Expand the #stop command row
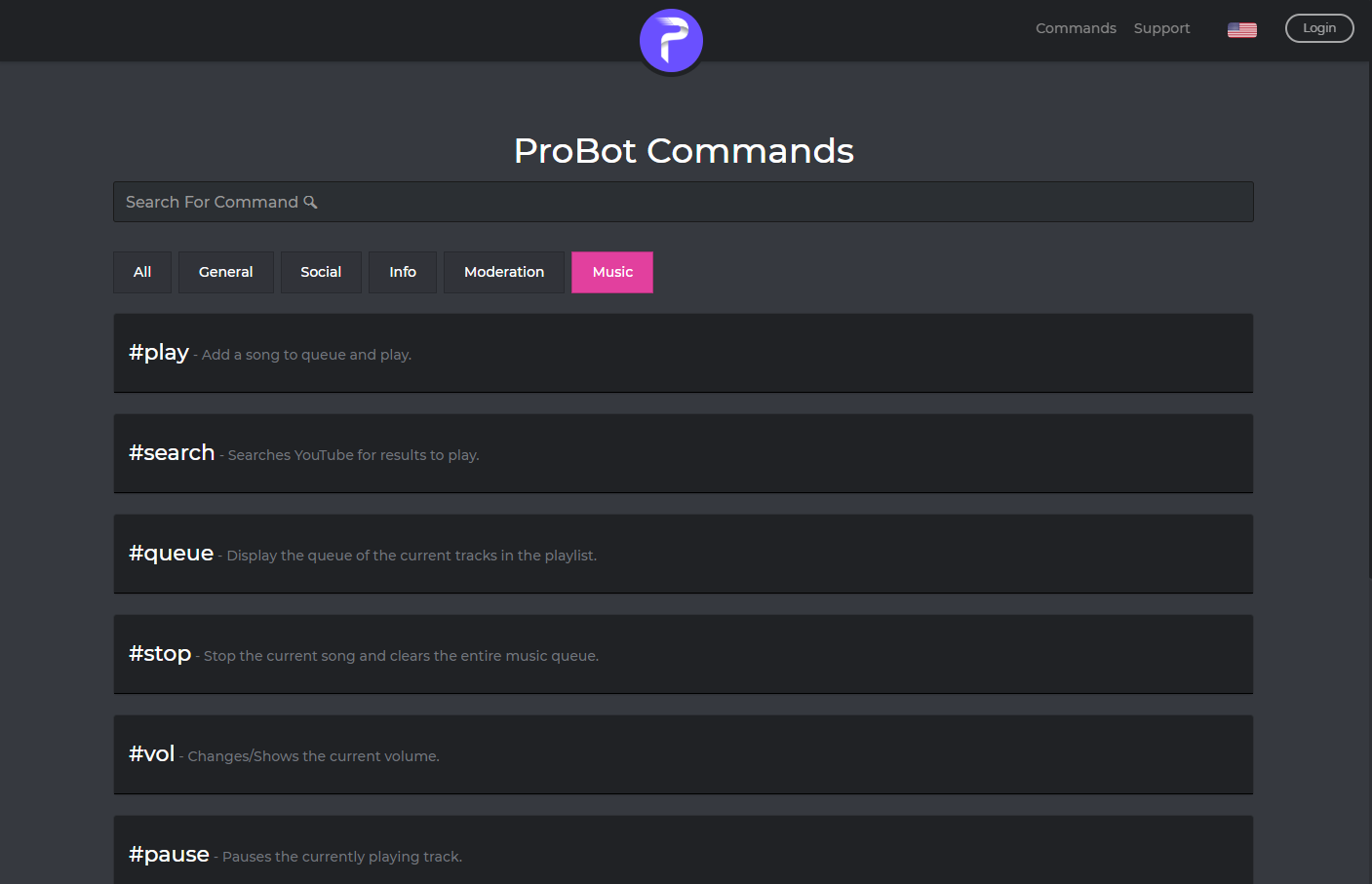 (683, 654)
